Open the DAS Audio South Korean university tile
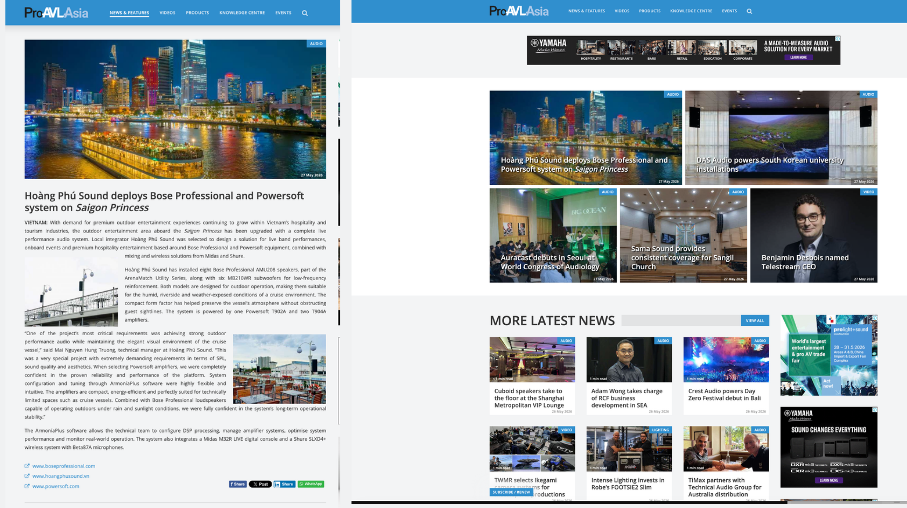Image resolution: width=907 pixels, height=508 pixels. click(x=781, y=138)
